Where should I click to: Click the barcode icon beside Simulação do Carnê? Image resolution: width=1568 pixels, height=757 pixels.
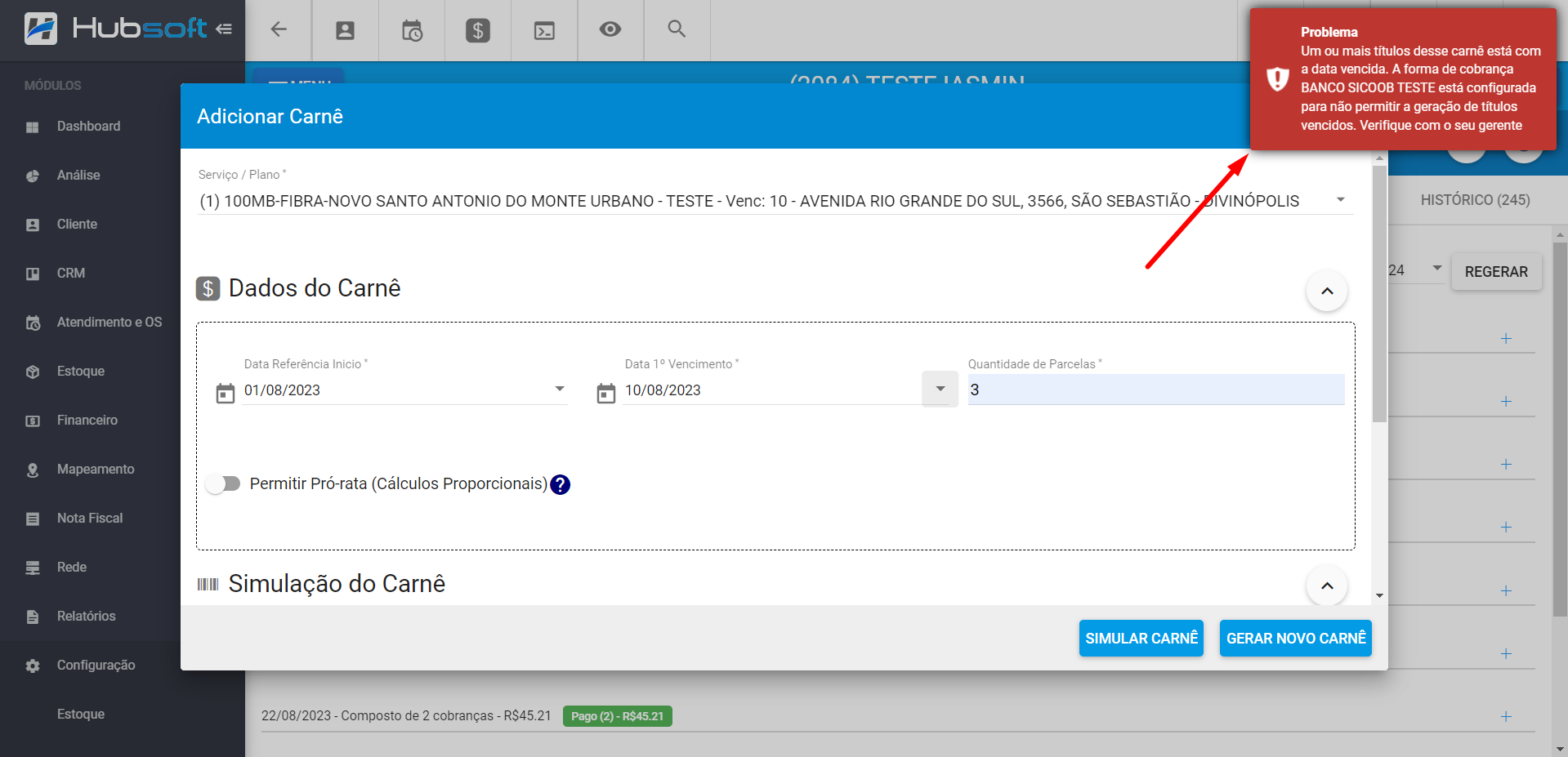pyautogui.click(x=208, y=584)
